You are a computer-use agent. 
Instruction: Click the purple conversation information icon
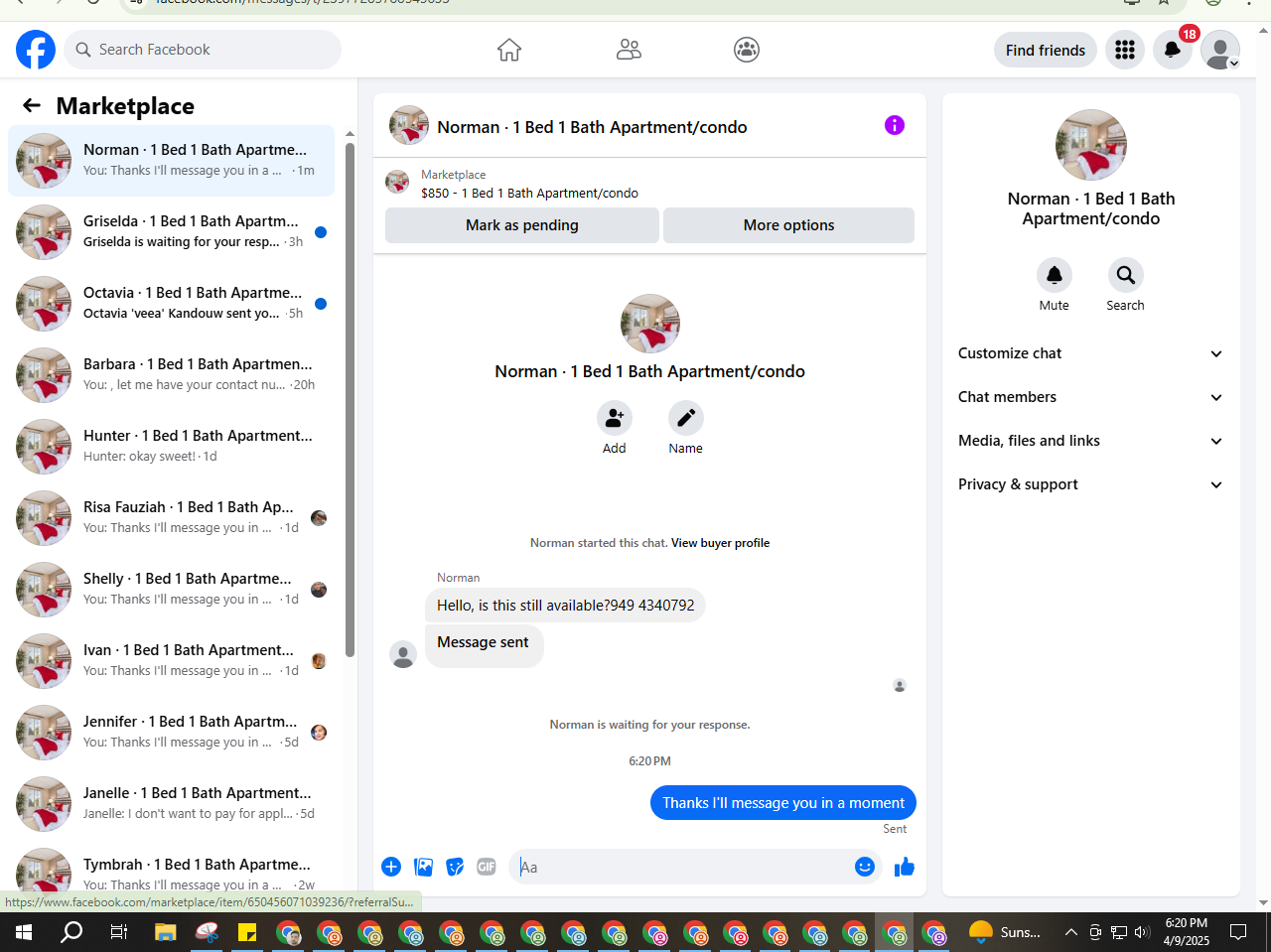pos(895,125)
